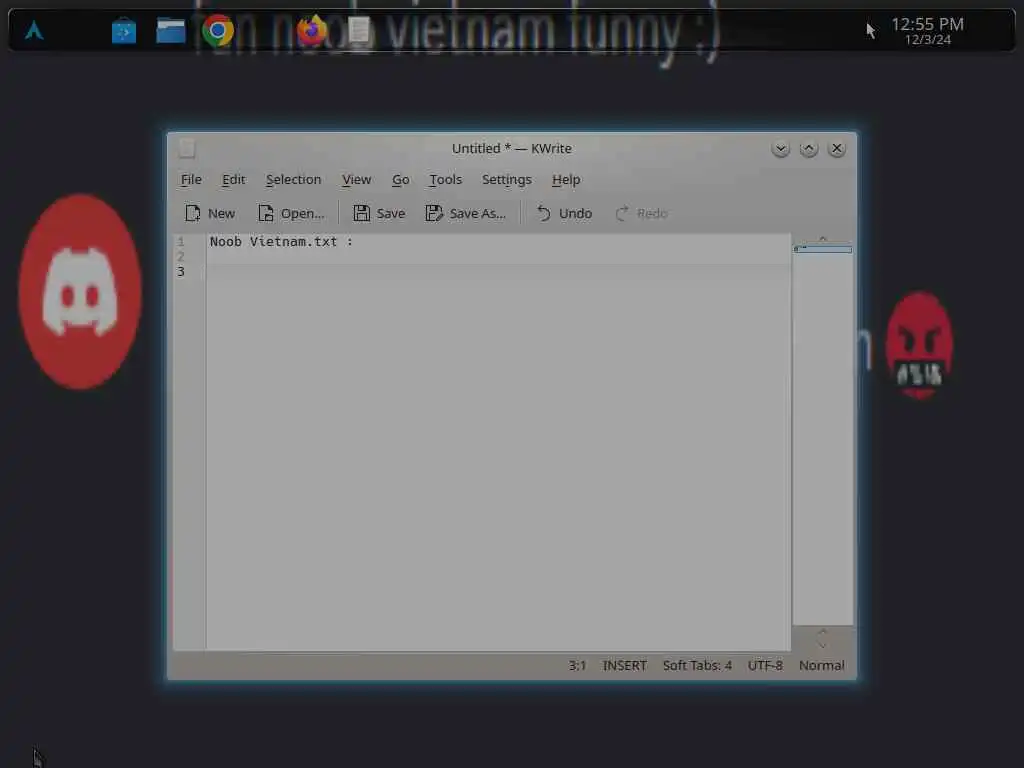Click line number 1 in the gutter
1024x768 pixels.
pyautogui.click(x=181, y=242)
